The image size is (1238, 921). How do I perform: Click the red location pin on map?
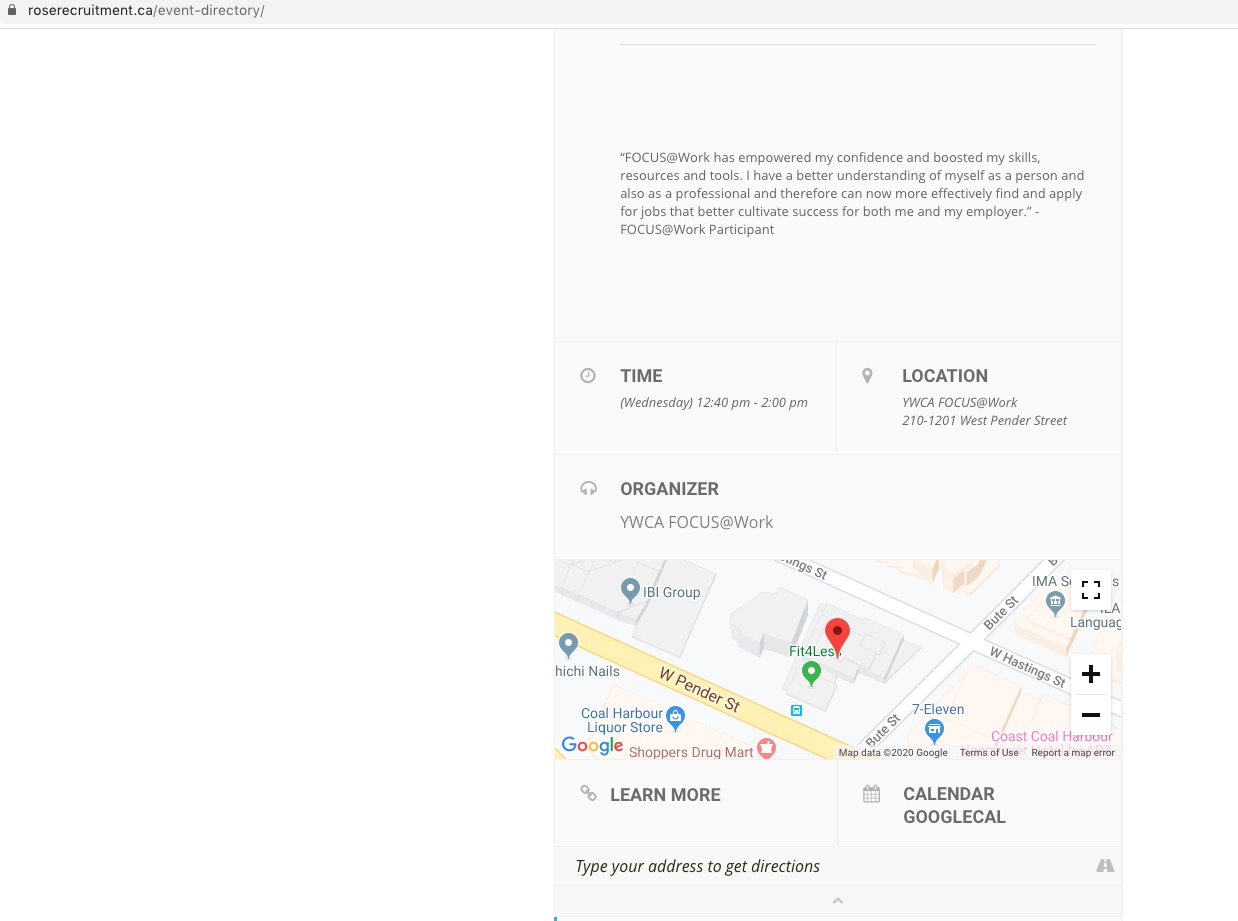pyautogui.click(x=836, y=635)
